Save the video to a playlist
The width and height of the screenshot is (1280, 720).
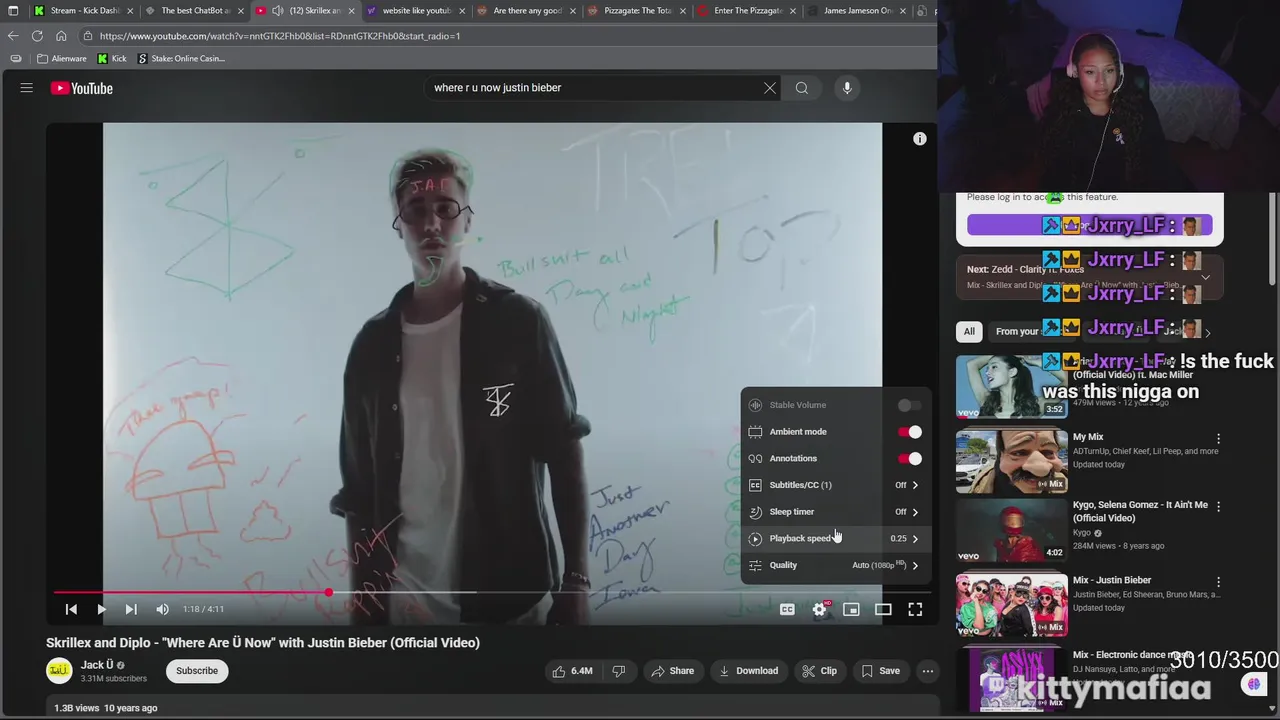[x=881, y=671]
